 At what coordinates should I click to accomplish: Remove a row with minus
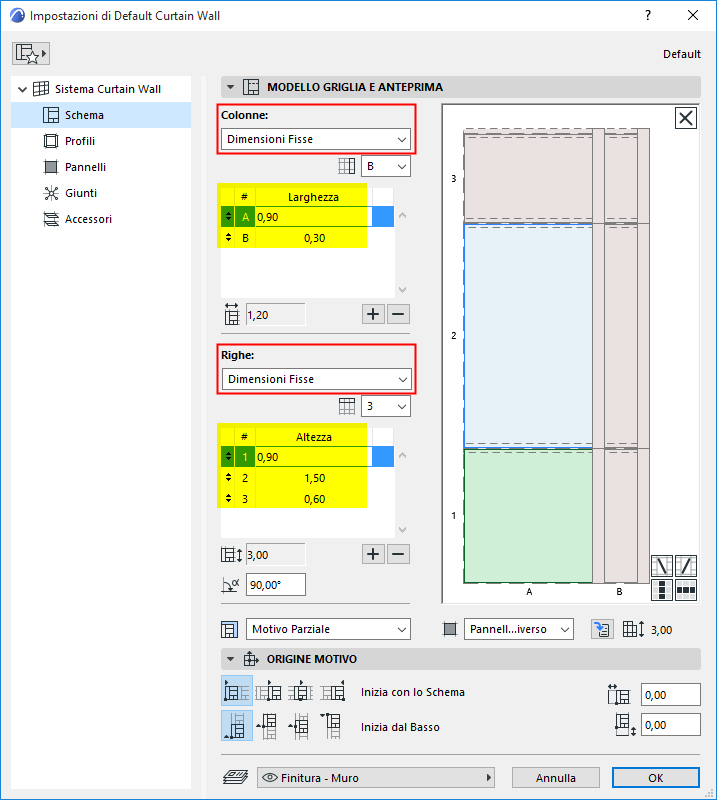398,554
